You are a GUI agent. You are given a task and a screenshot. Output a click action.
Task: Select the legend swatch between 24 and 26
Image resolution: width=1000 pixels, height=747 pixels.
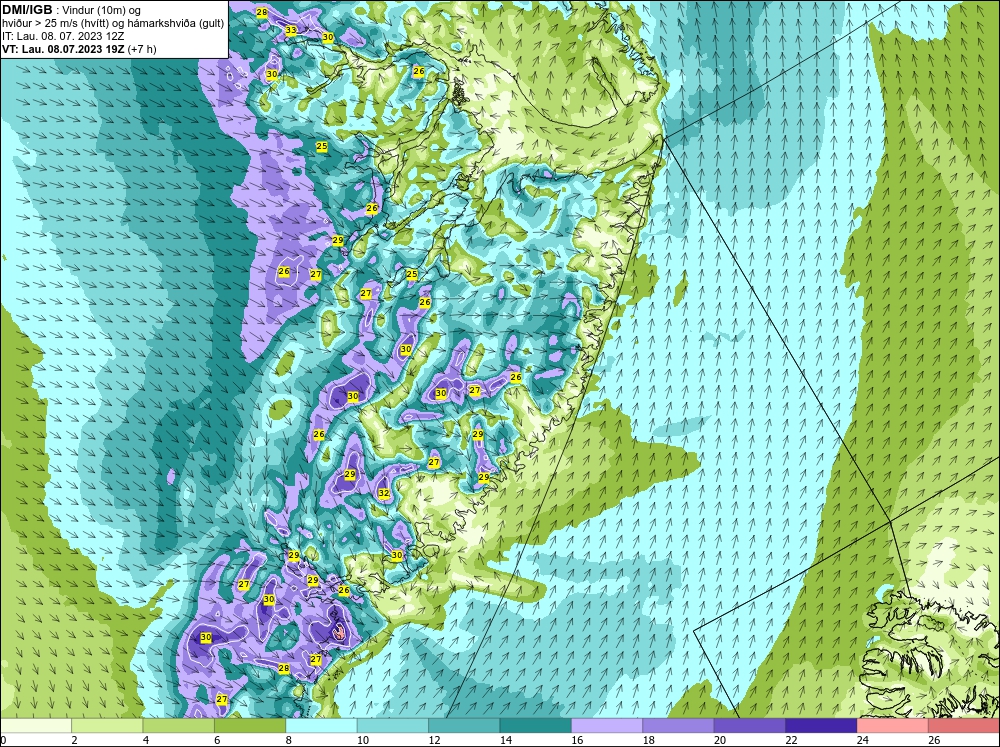click(x=893, y=726)
